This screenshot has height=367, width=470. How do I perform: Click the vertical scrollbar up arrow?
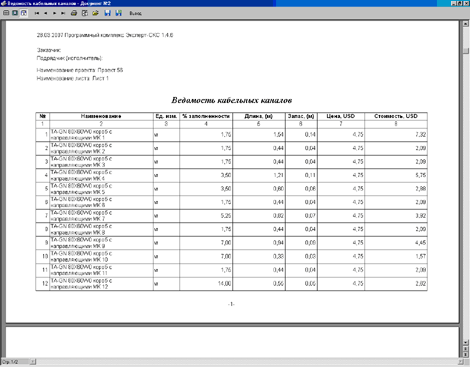coord(466,24)
